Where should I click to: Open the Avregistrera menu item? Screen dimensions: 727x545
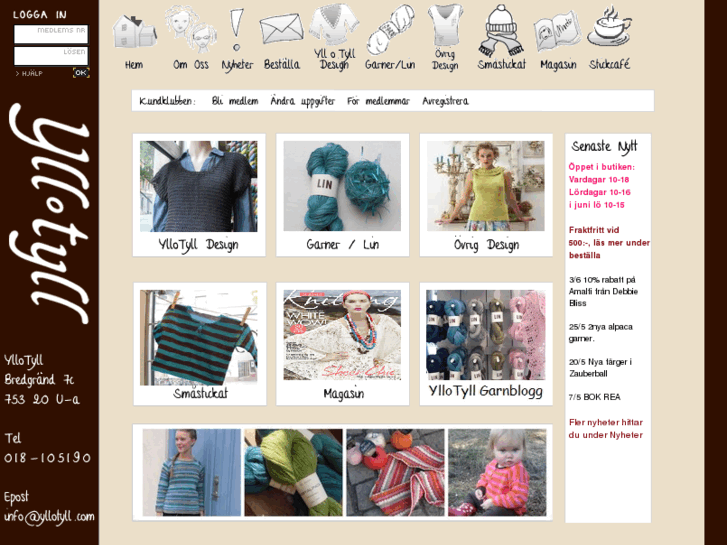pyautogui.click(x=445, y=101)
